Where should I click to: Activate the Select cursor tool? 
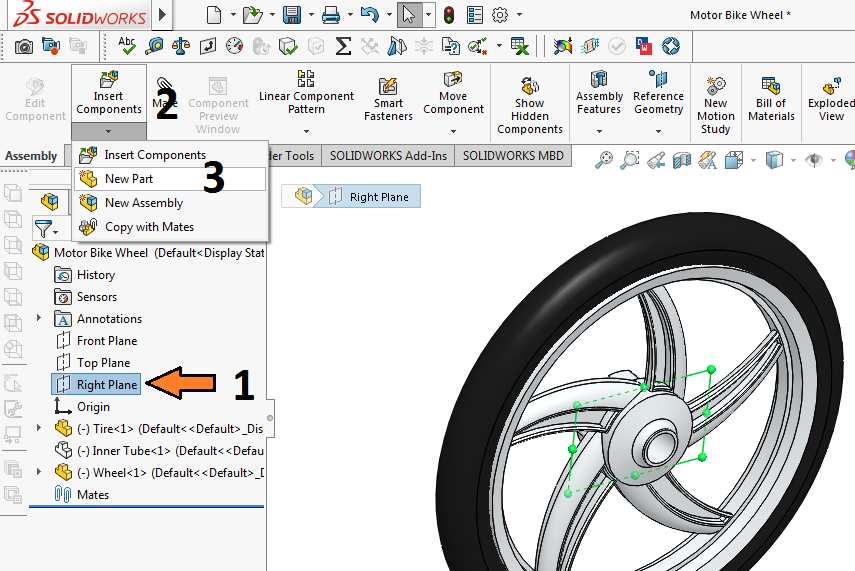coord(409,15)
